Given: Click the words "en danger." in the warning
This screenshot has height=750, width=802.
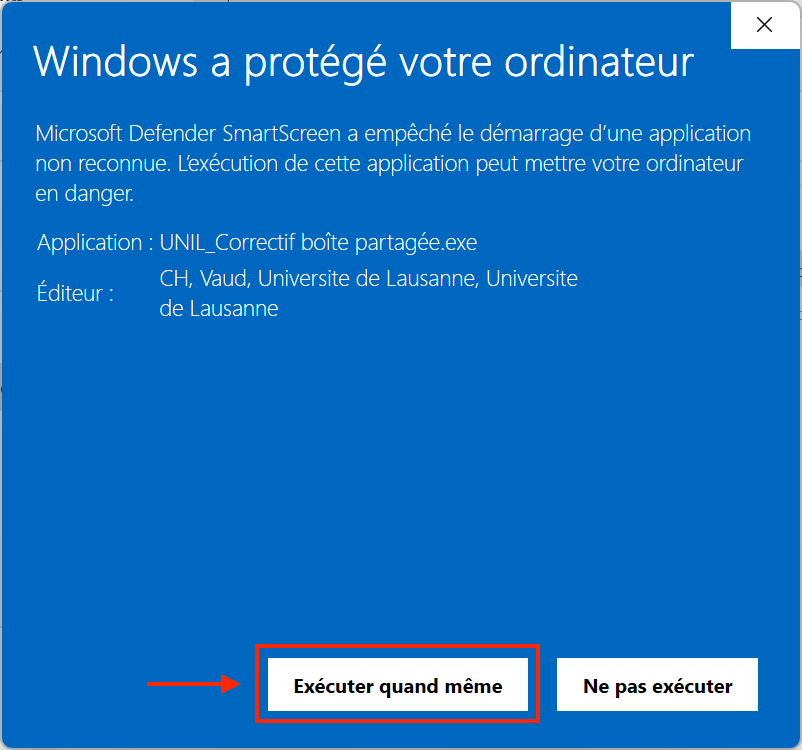Looking at the screenshot, I should pos(84,194).
